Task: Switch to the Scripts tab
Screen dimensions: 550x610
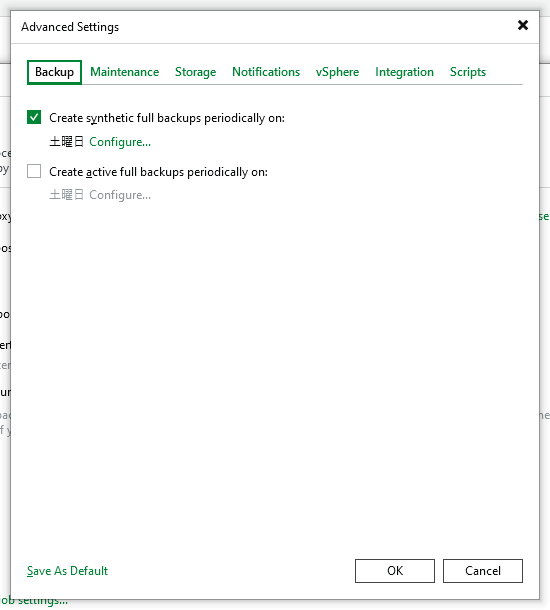Action: tap(468, 72)
